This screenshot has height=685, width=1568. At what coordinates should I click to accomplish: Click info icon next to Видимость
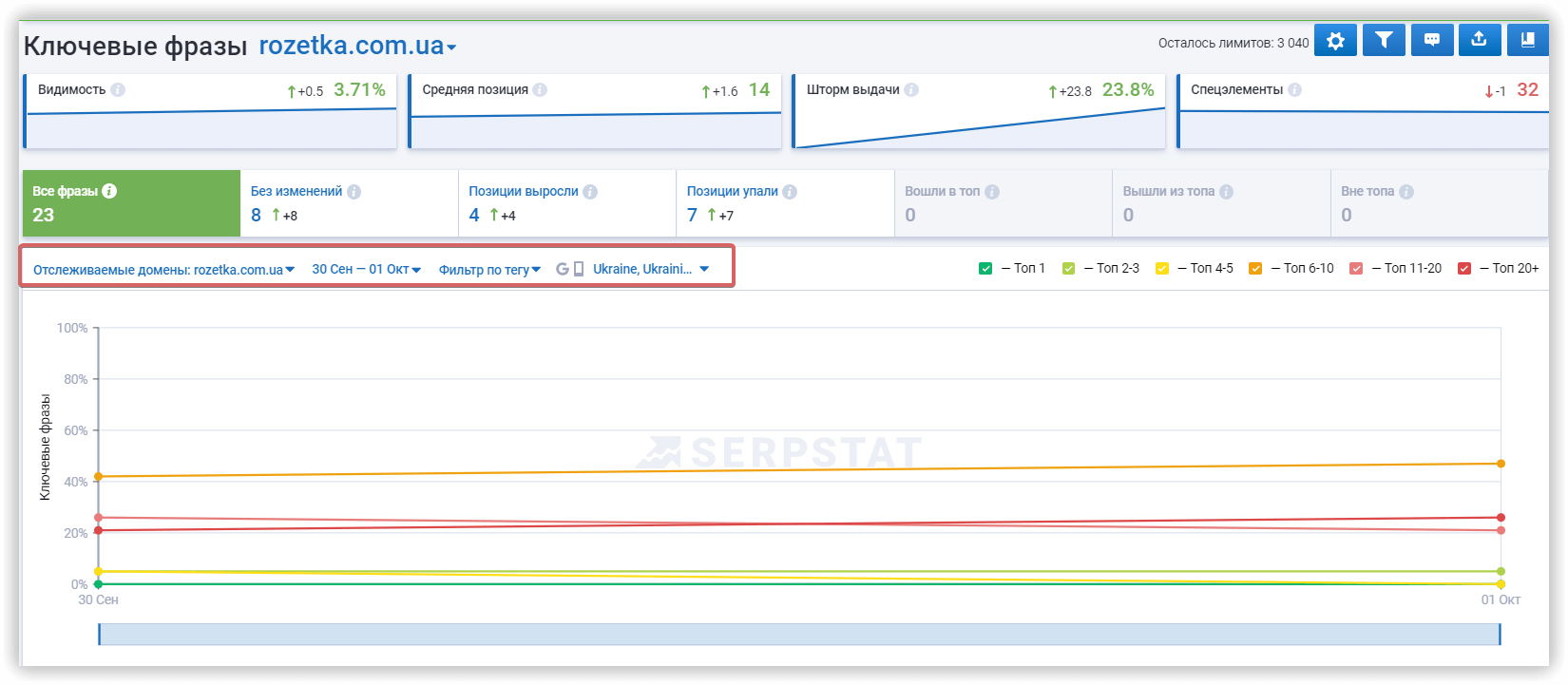pyautogui.click(x=118, y=89)
